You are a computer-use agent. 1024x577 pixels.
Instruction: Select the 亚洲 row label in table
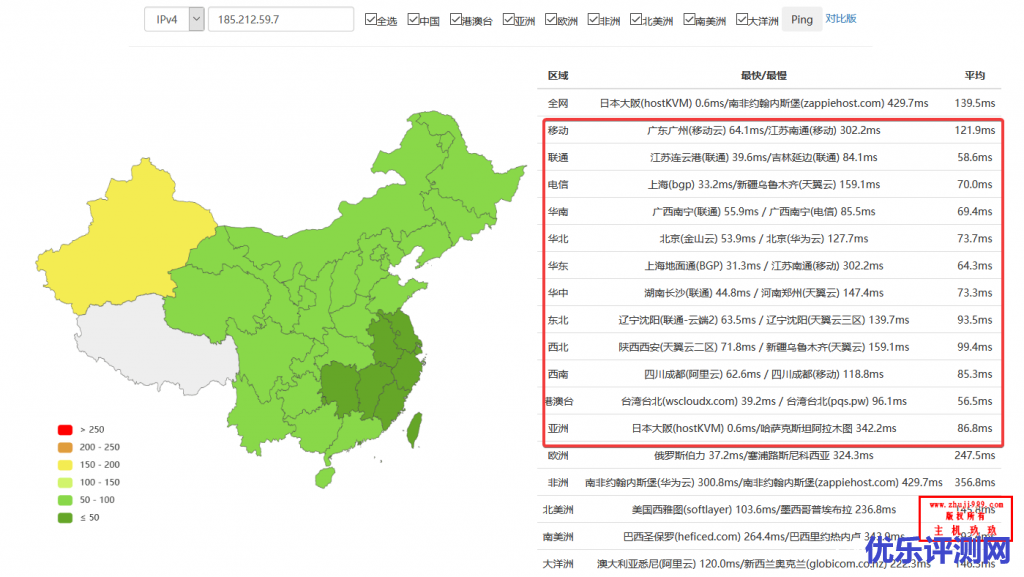click(x=558, y=428)
